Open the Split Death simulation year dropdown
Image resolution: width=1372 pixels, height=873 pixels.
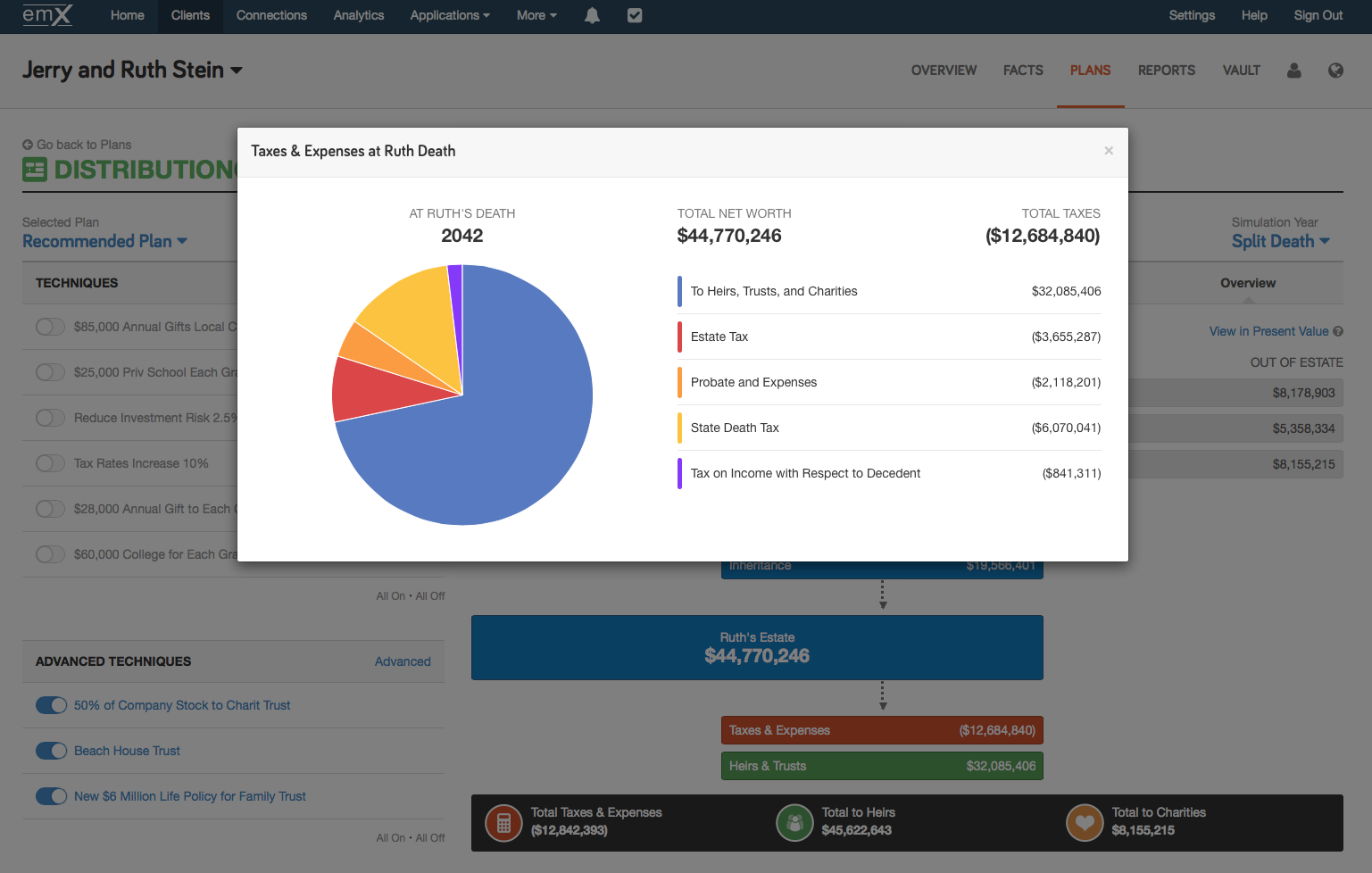tap(1281, 241)
